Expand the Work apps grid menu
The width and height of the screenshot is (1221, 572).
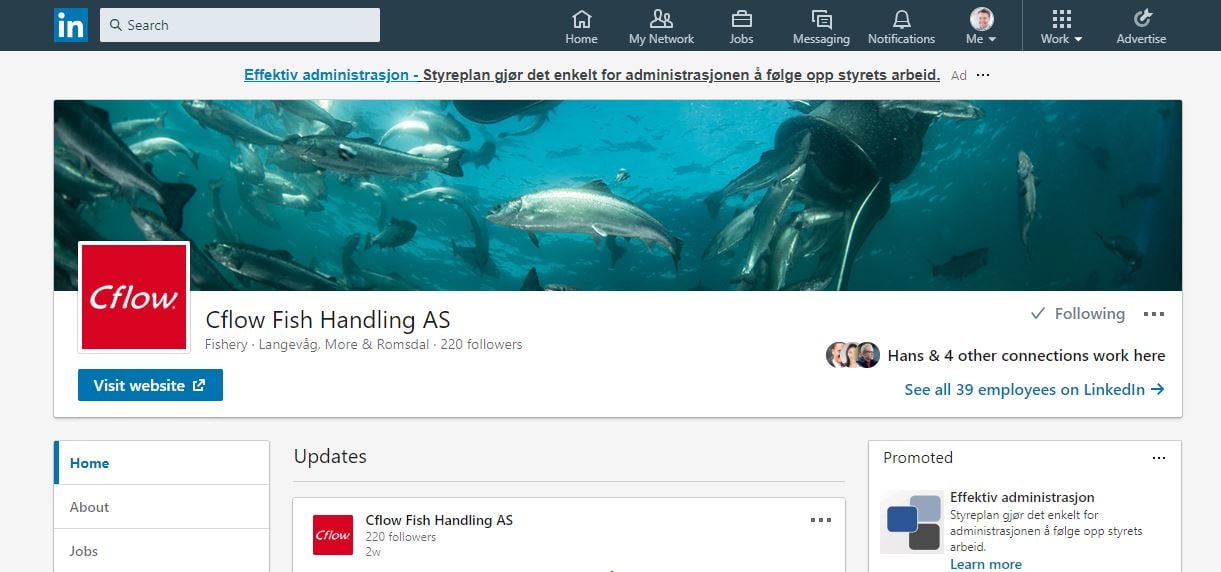1062,26
